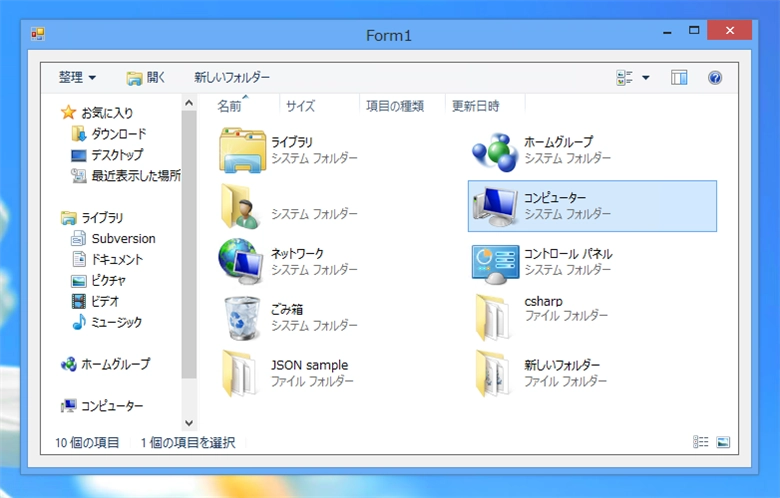The height and width of the screenshot is (498, 780).
Task: Select the 新しいフォルダー folder icon in list
Action: click(x=492, y=373)
